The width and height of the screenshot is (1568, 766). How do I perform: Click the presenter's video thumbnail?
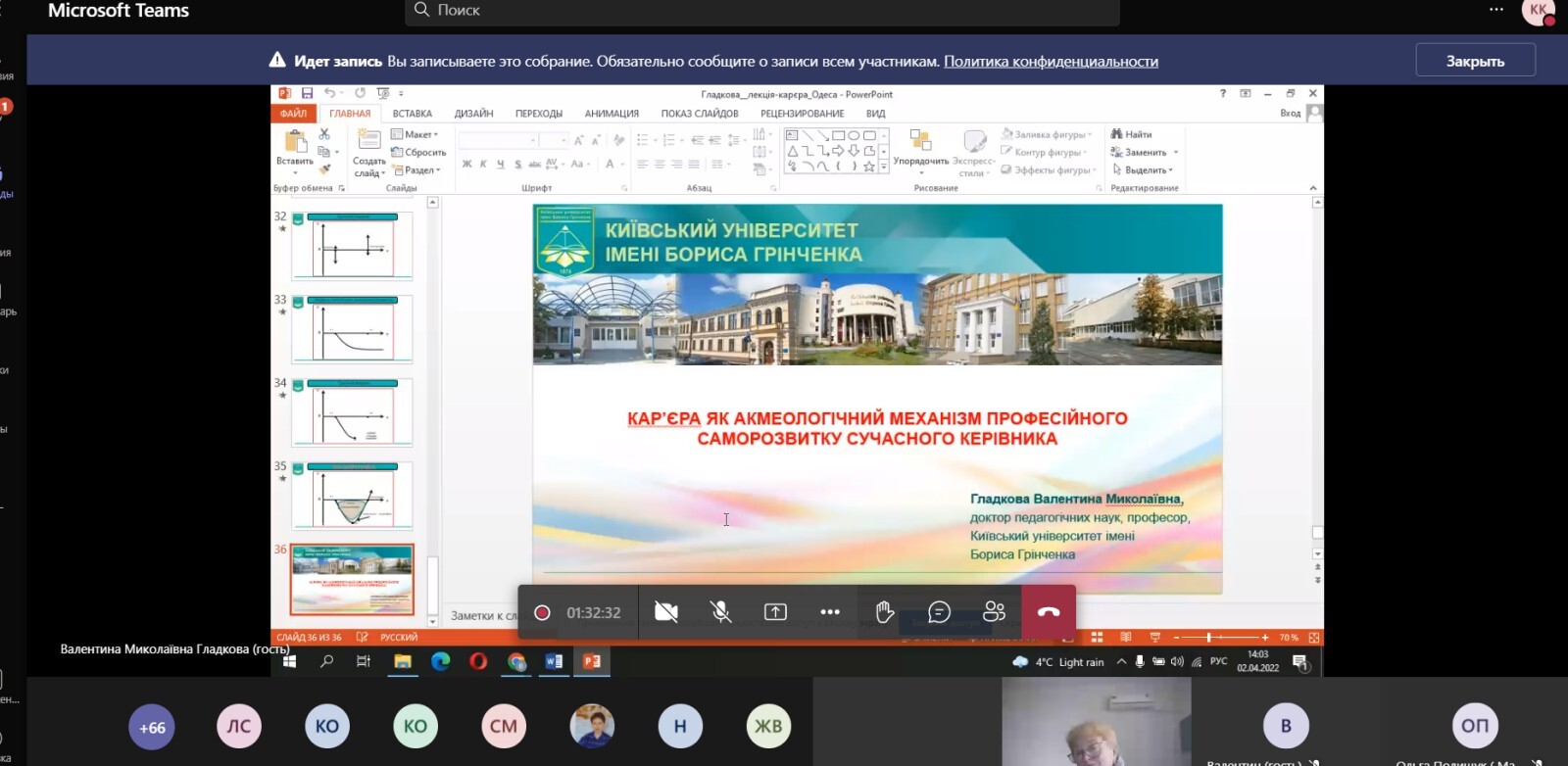pyautogui.click(x=1096, y=723)
